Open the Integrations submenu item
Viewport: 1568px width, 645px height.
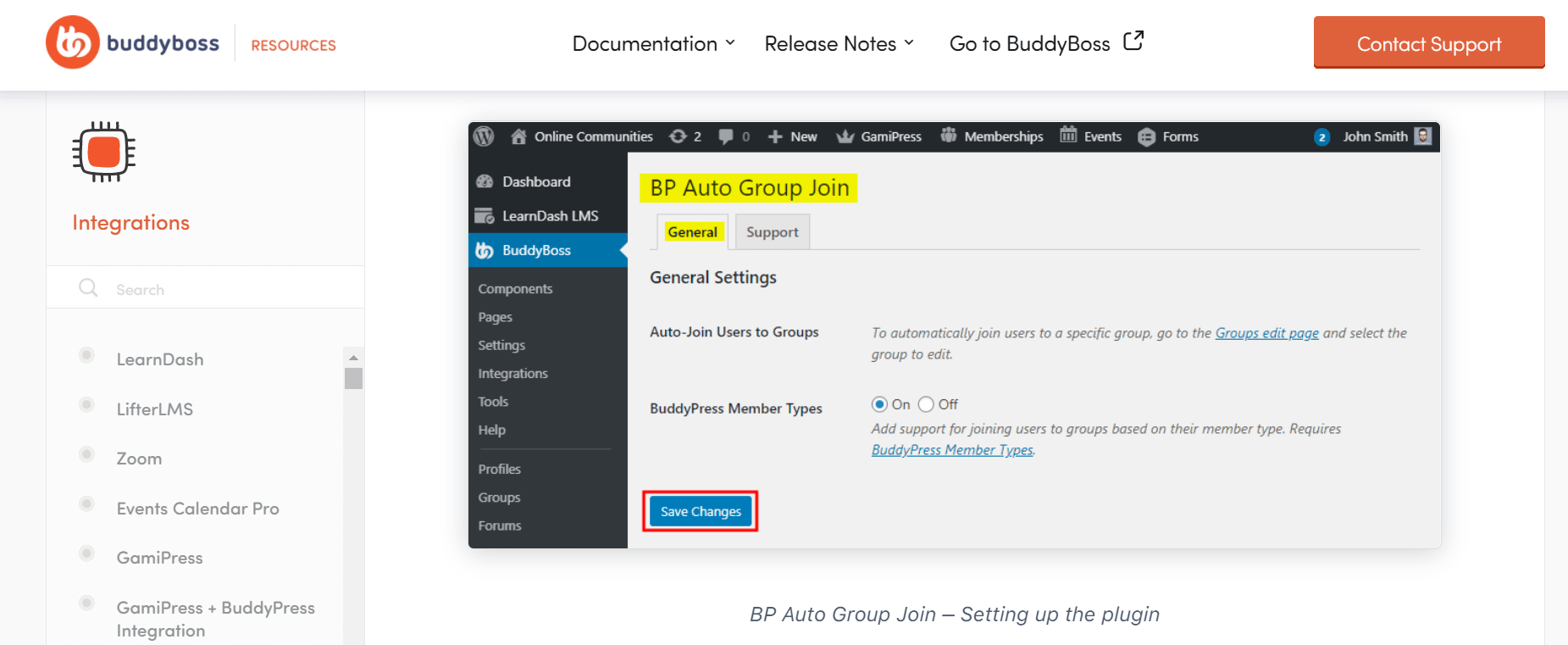[513, 374]
